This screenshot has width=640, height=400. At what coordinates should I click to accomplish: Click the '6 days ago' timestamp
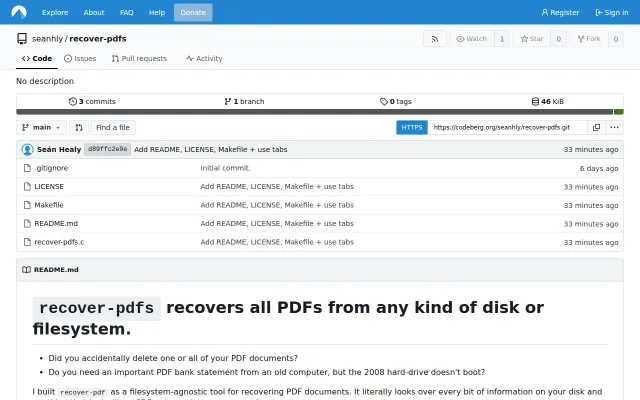coord(599,168)
